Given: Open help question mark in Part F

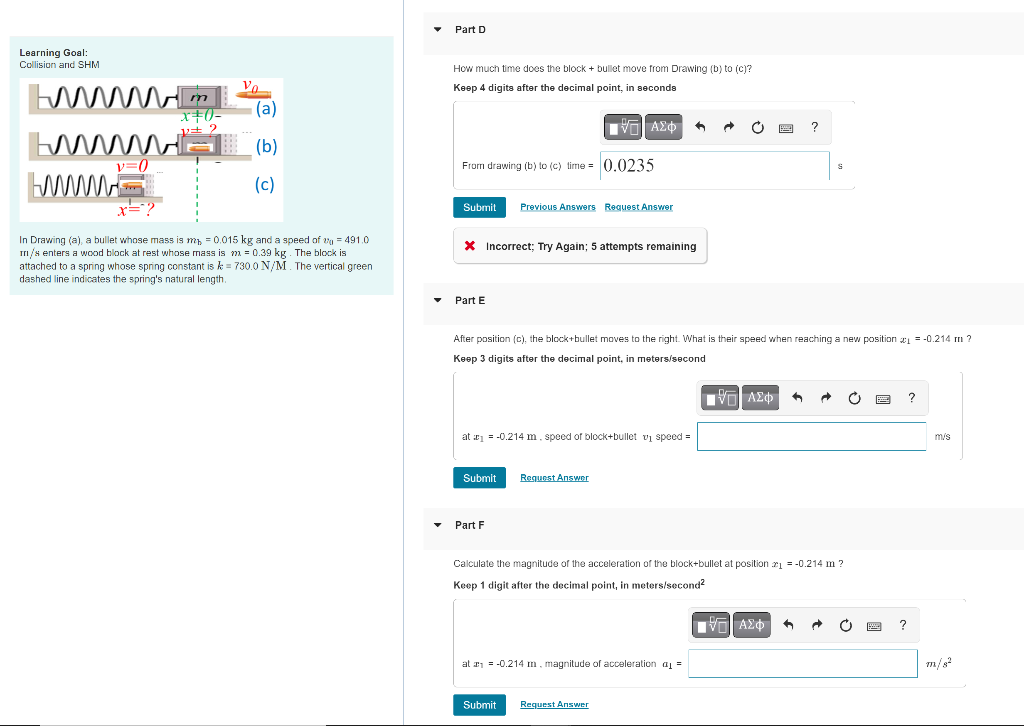Looking at the screenshot, I should point(903,625).
